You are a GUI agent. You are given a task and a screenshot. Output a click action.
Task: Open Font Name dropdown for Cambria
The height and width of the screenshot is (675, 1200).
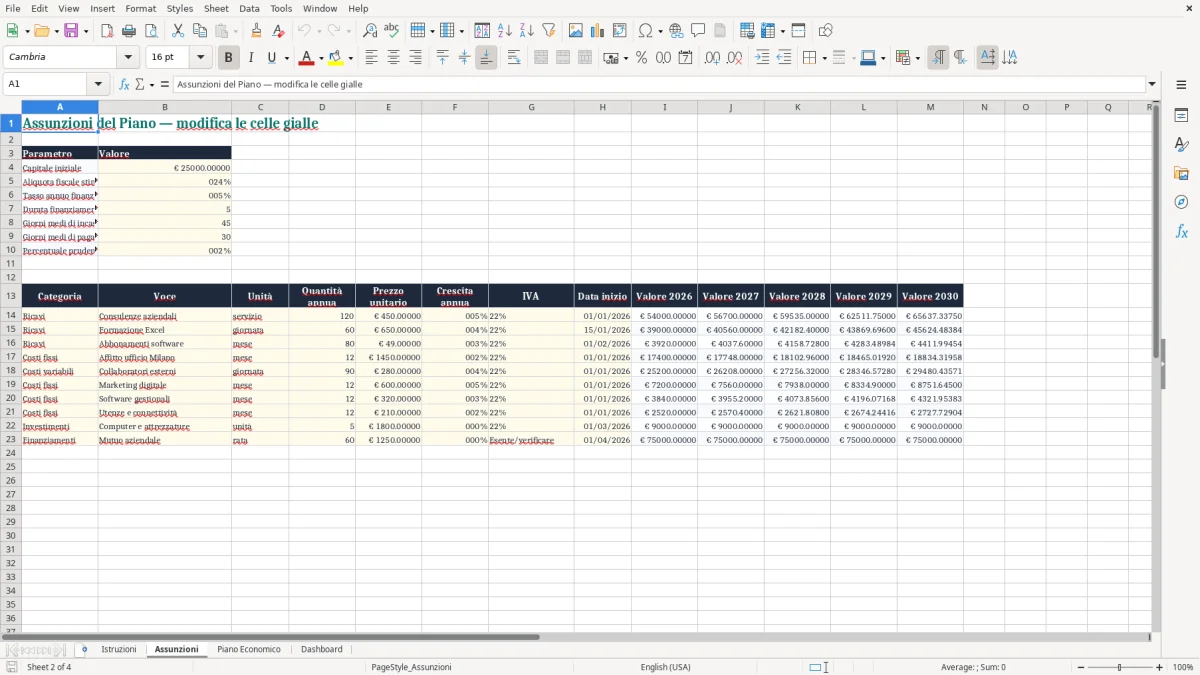click(x=127, y=57)
